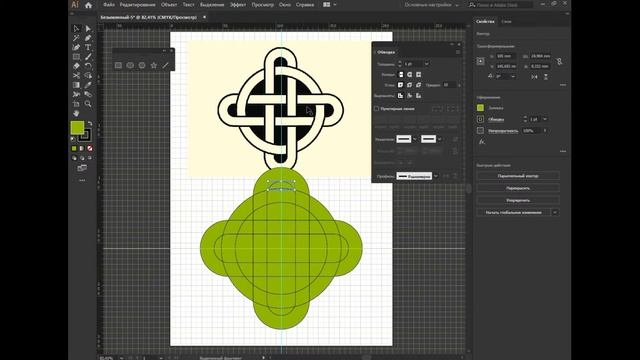The image size is (640, 360).
Task: Choose projecting cap in Stroke panel
Action: point(418,74)
